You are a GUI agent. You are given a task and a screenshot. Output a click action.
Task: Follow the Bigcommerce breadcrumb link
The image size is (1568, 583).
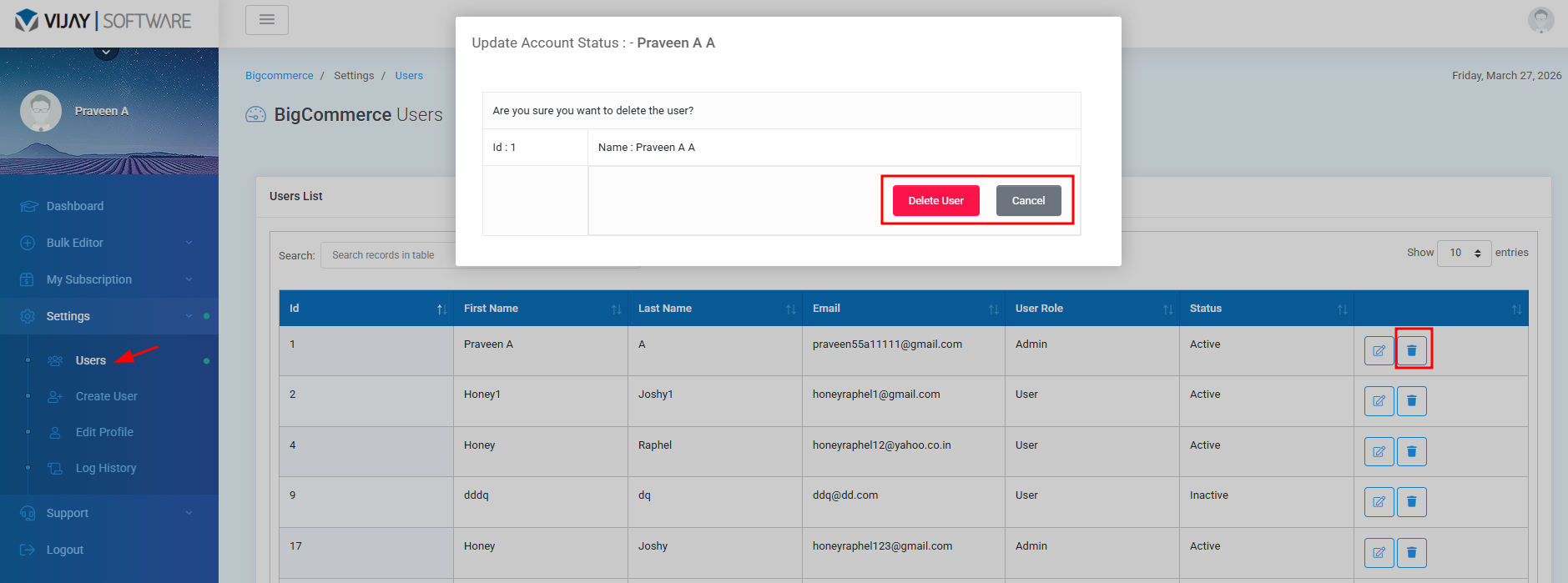[279, 75]
